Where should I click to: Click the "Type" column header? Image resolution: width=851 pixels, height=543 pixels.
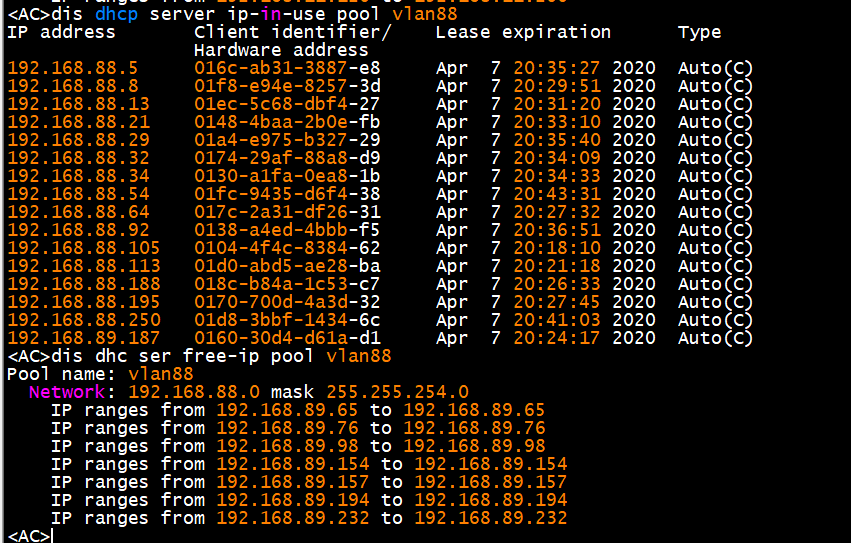point(699,32)
